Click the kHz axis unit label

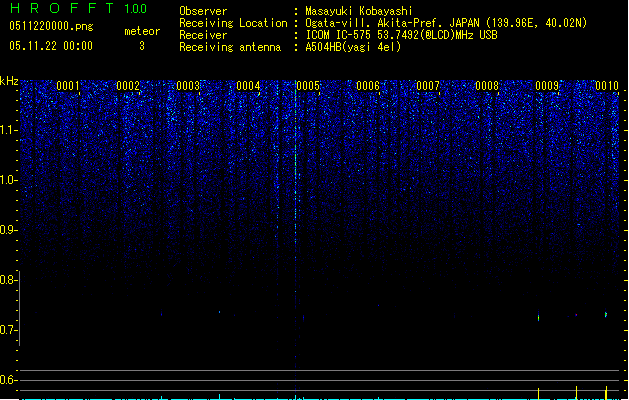tap(9, 81)
